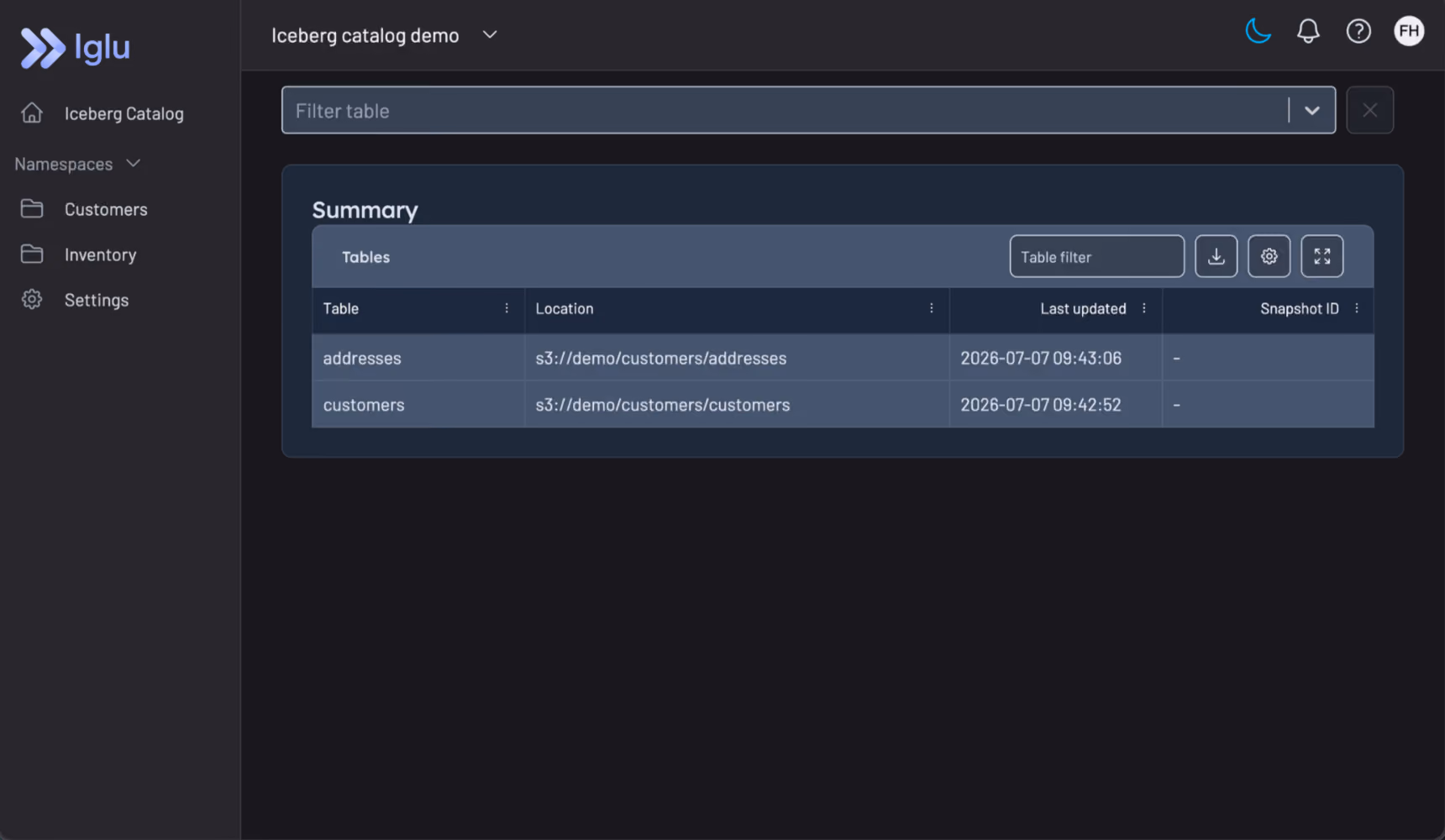
Task: Download the tables list
Action: [1216, 256]
